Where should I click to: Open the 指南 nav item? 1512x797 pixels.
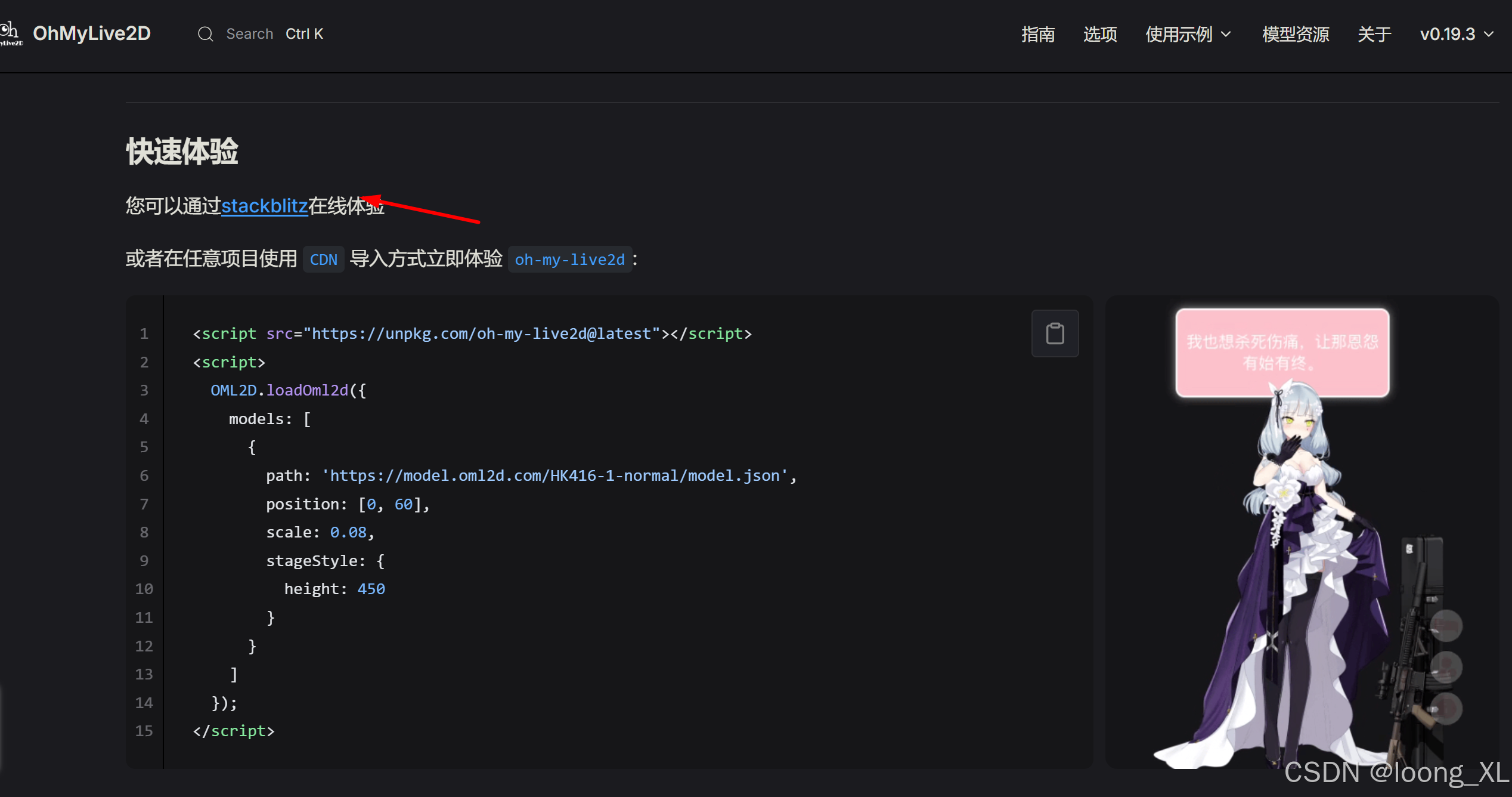click(x=1038, y=34)
